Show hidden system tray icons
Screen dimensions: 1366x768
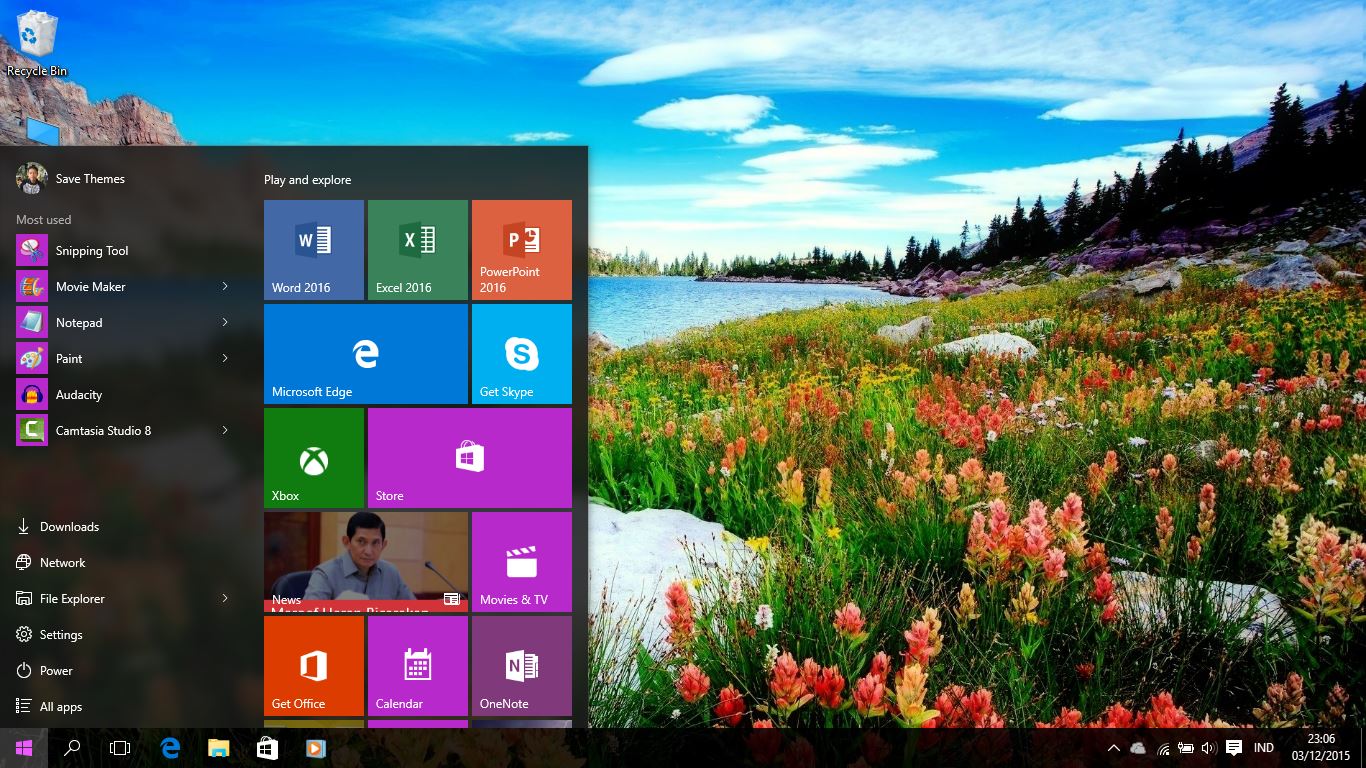coord(1113,748)
